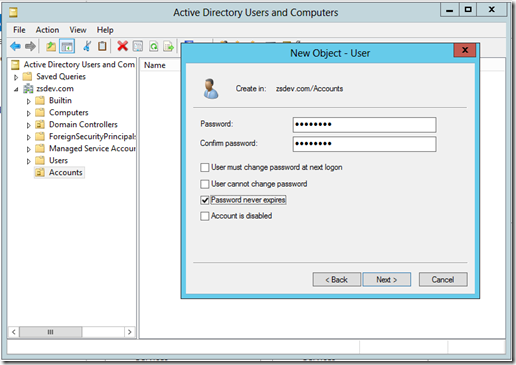This screenshot has width=516, height=365.
Task: Click the Properties toolbar icon
Action: click(x=138, y=46)
